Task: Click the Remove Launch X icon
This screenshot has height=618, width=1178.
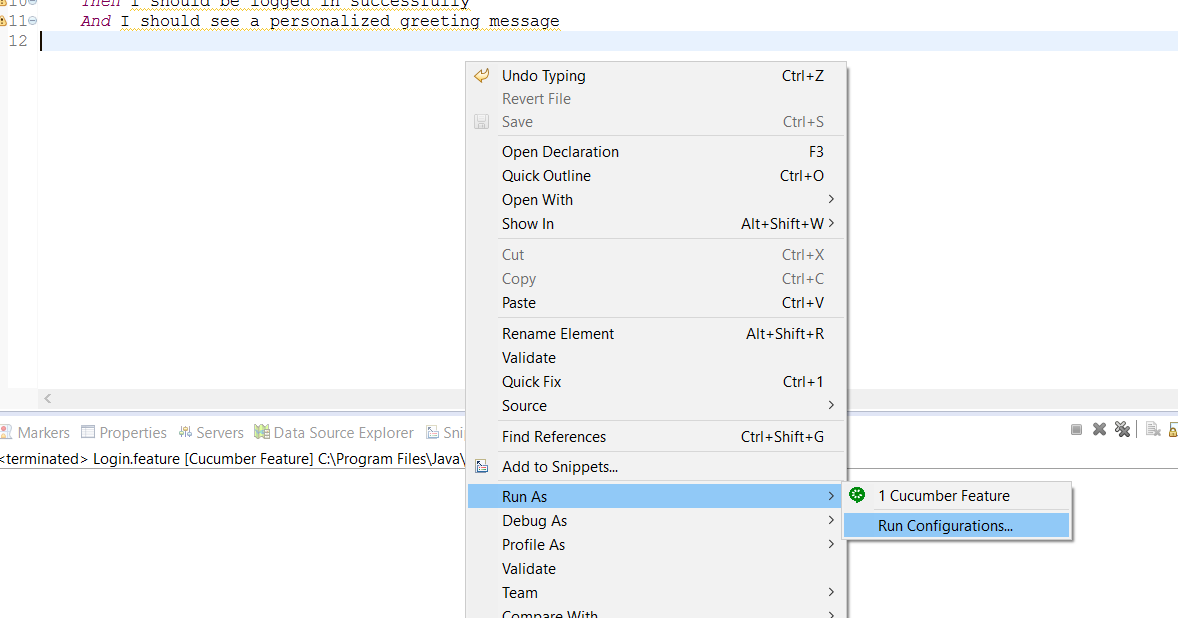Action: [1099, 429]
